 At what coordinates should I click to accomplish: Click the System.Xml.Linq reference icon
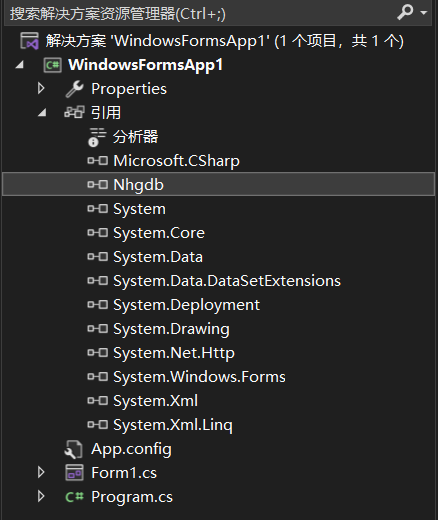click(x=98, y=425)
